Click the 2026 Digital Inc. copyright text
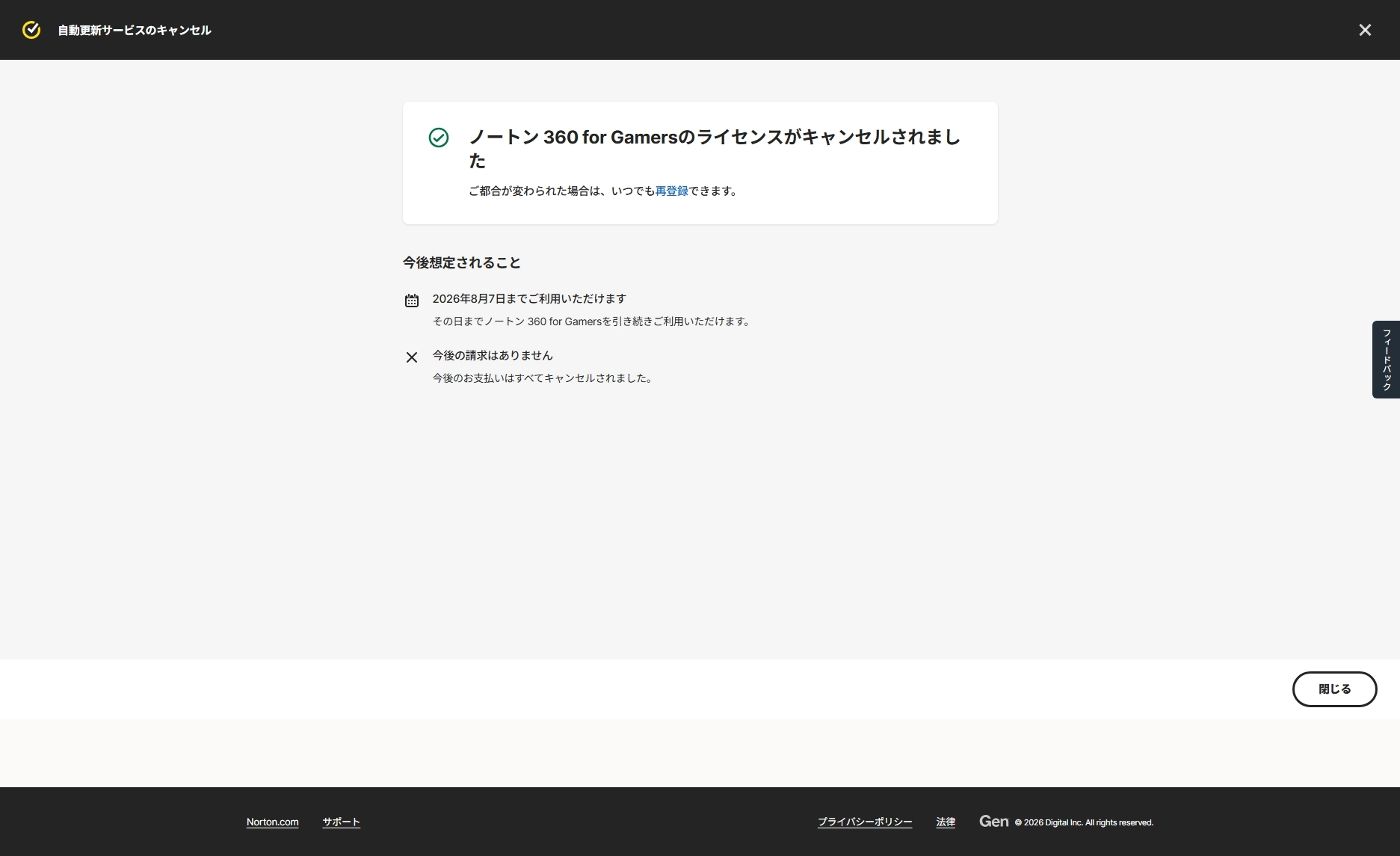 1084,823
